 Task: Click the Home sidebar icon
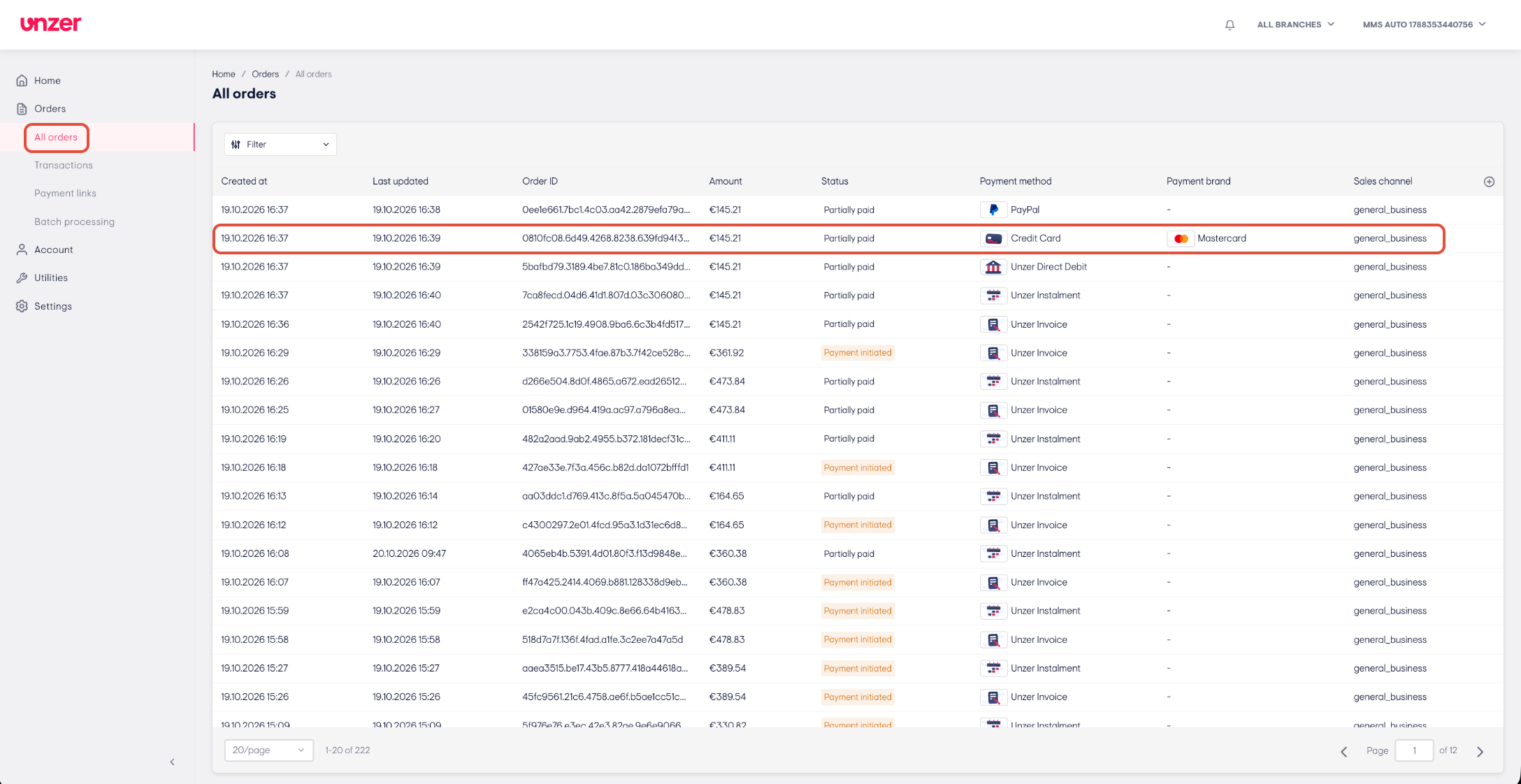click(22, 80)
